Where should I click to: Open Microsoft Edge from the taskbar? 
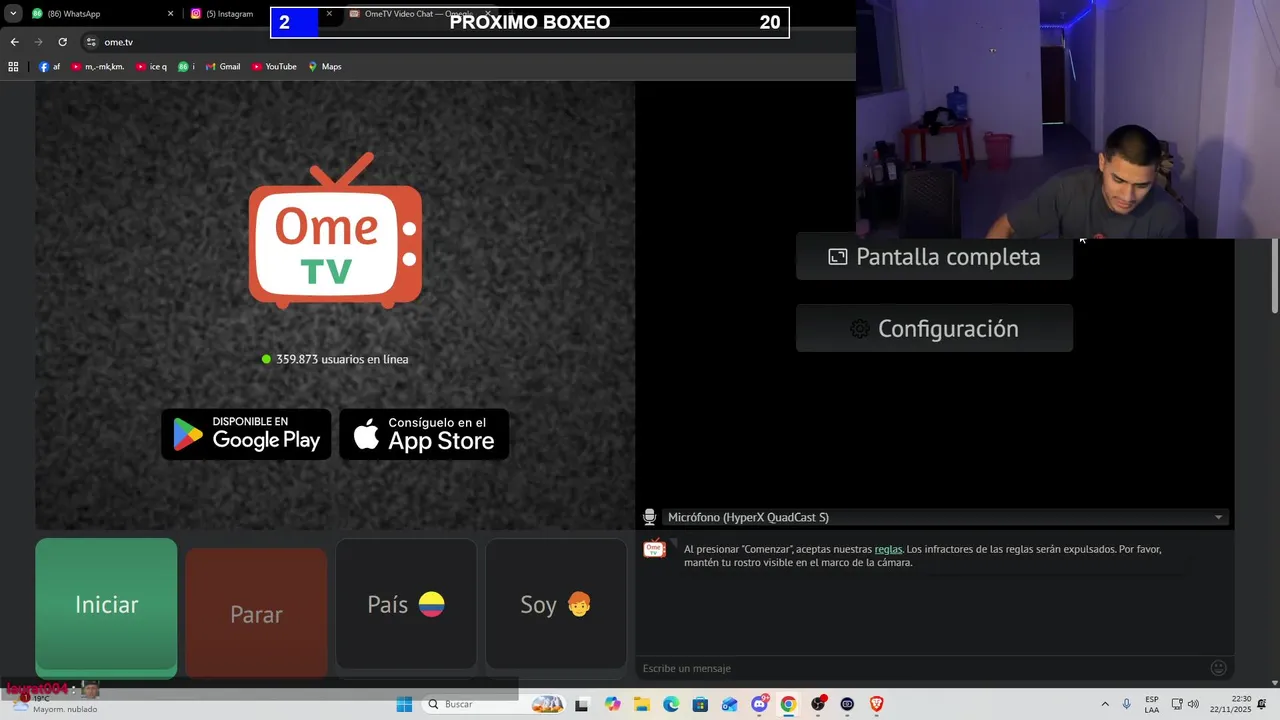[x=671, y=704]
